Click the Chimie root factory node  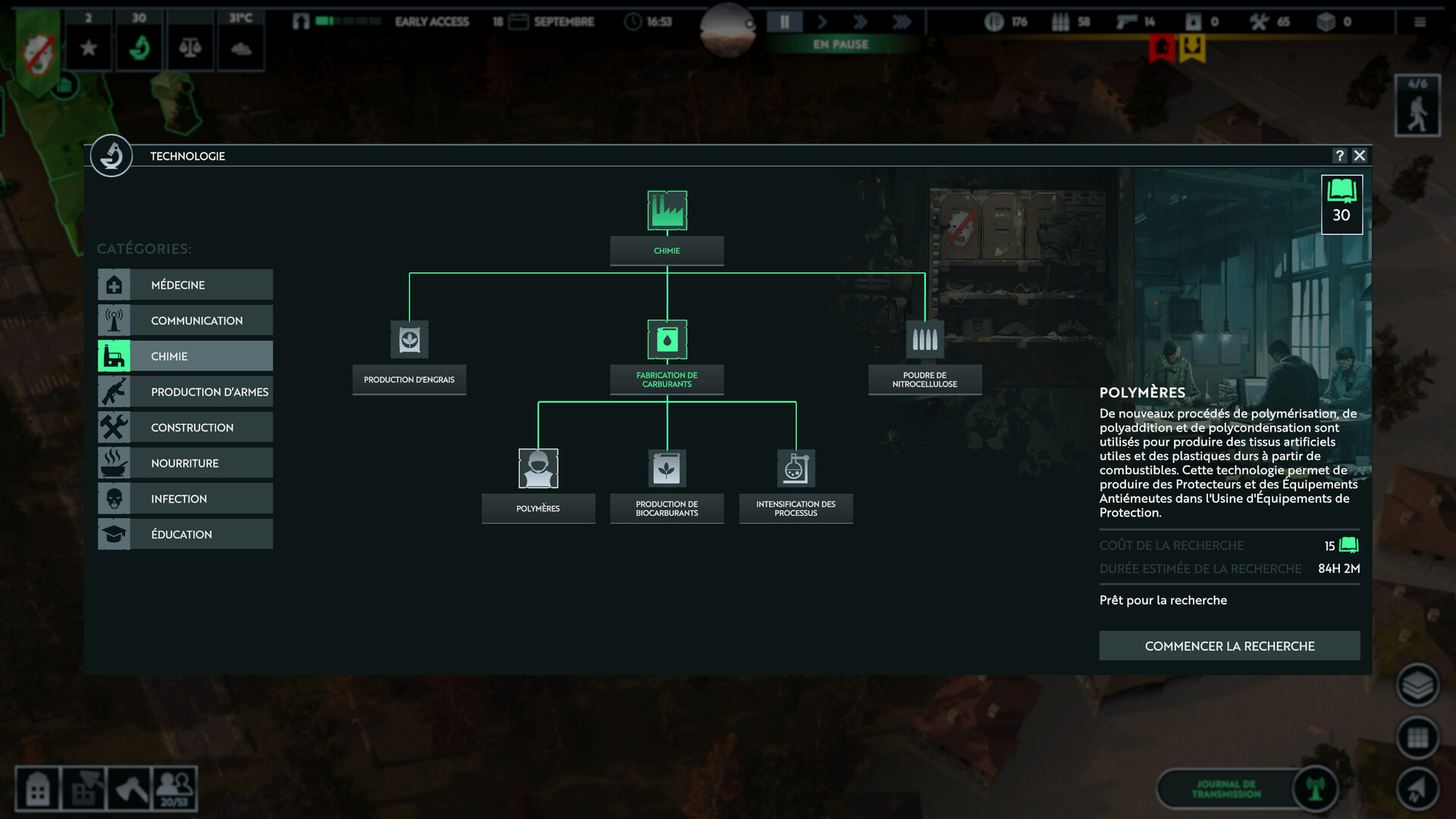[x=667, y=210]
